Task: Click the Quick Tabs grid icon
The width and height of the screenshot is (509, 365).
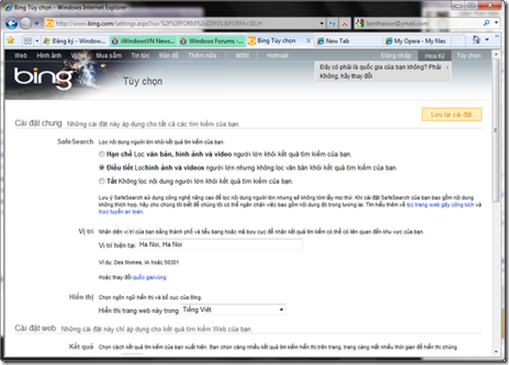Action: [x=28, y=41]
